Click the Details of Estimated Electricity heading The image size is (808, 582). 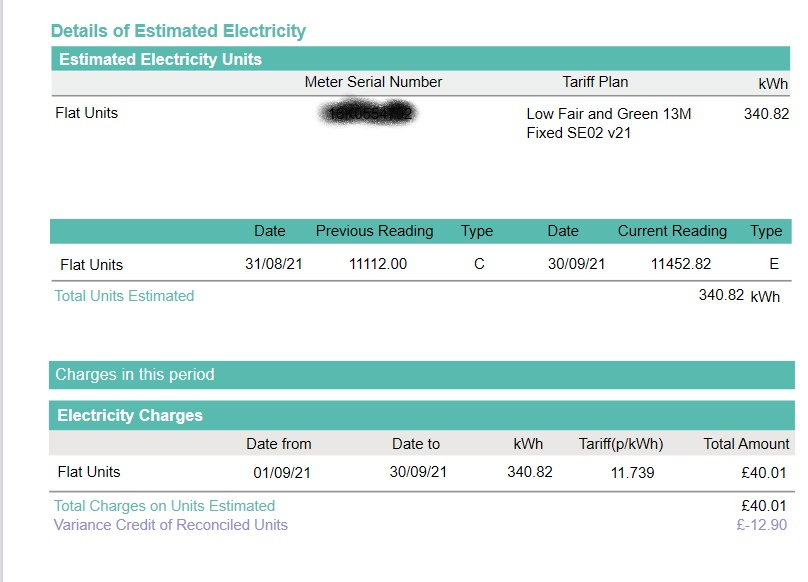click(x=178, y=31)
